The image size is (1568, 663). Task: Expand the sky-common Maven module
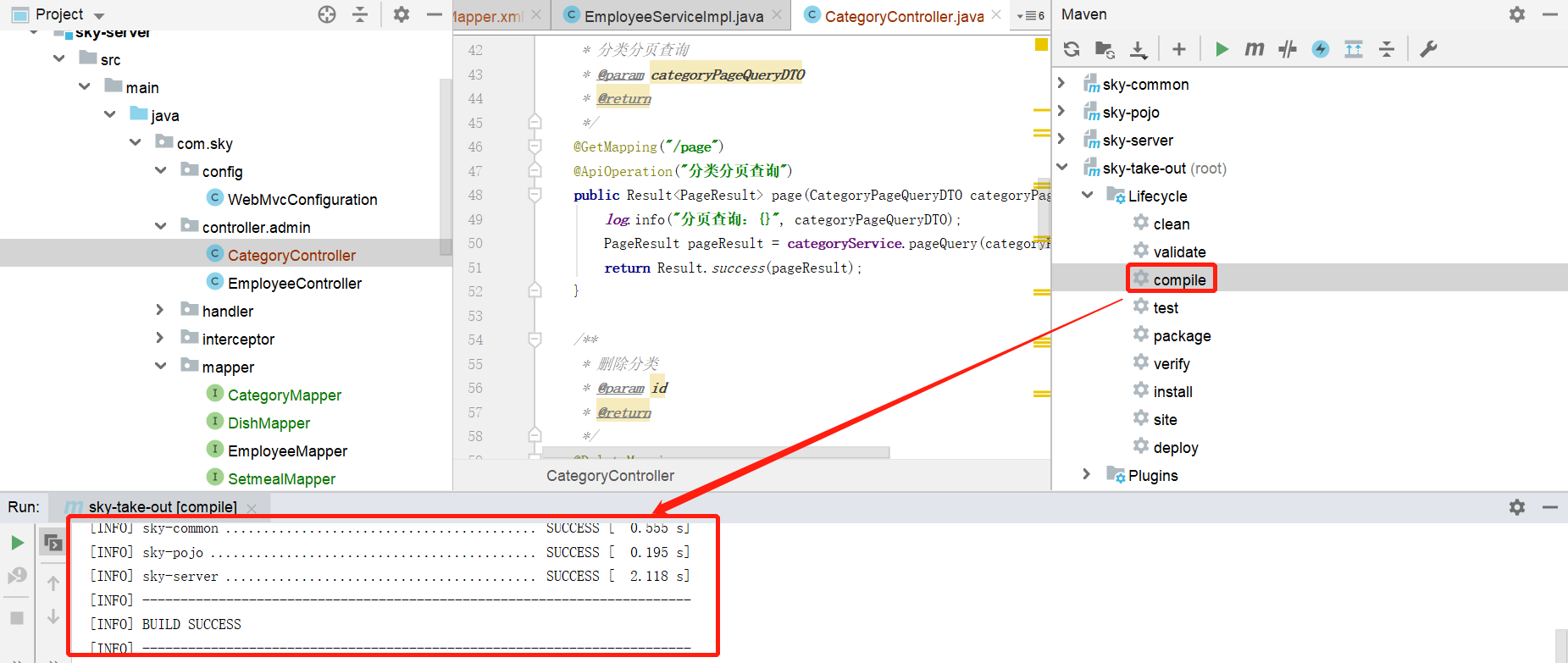[1061, 84]
